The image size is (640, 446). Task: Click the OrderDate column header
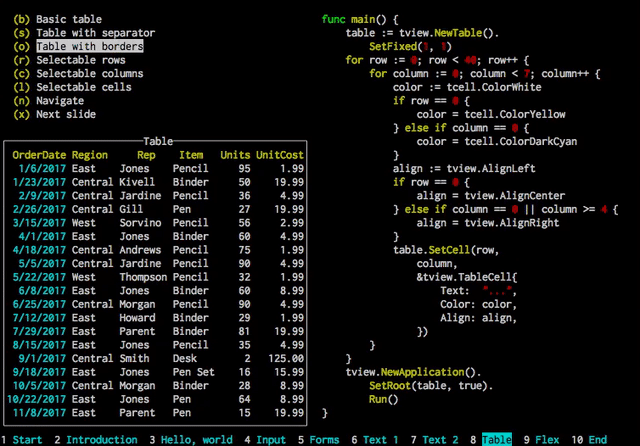click(x=40, y=155)
